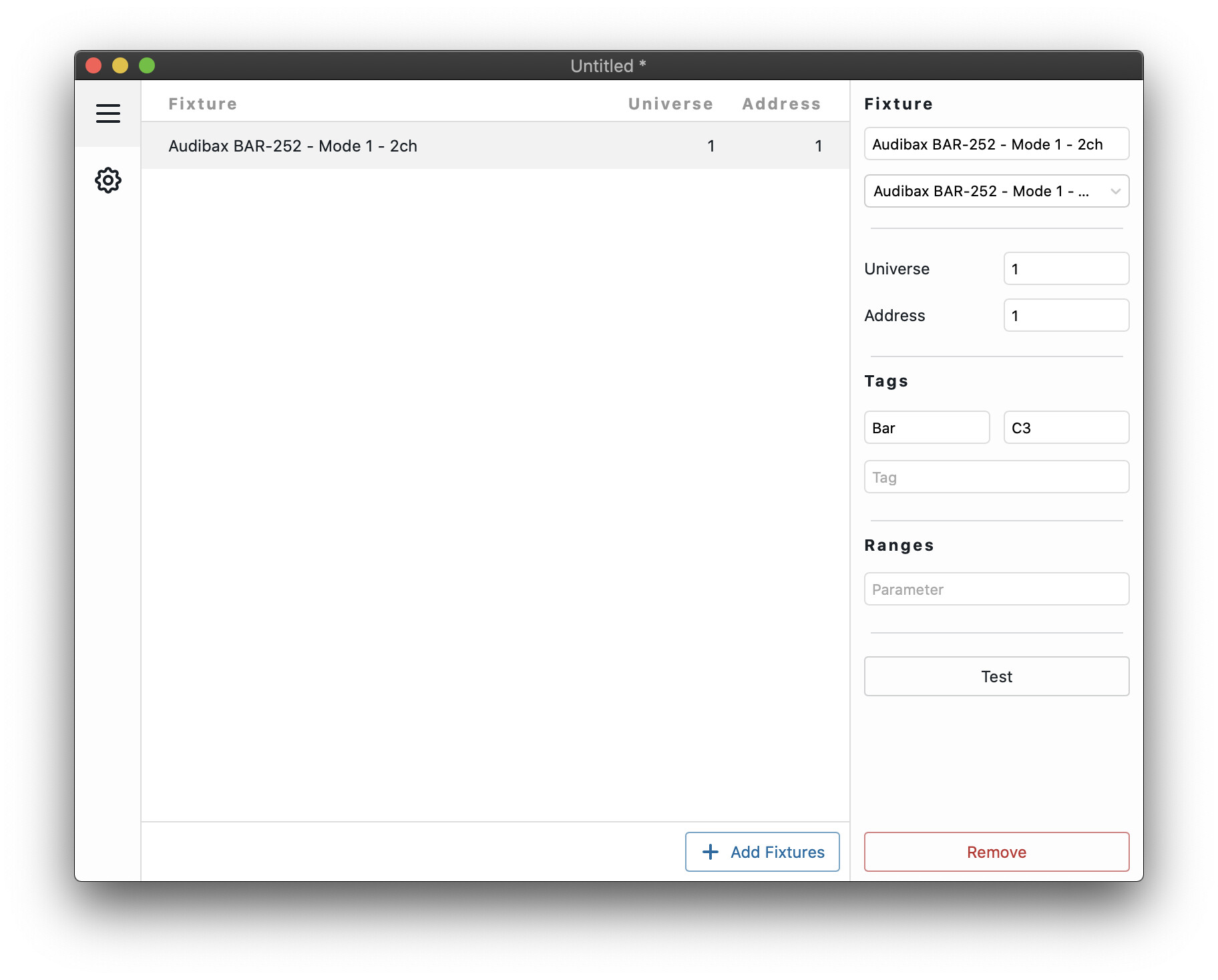Viewport: 1218px width, 980px height.
Task: Open the settings gear icon in sidebar
Action: tap(108, 180)
